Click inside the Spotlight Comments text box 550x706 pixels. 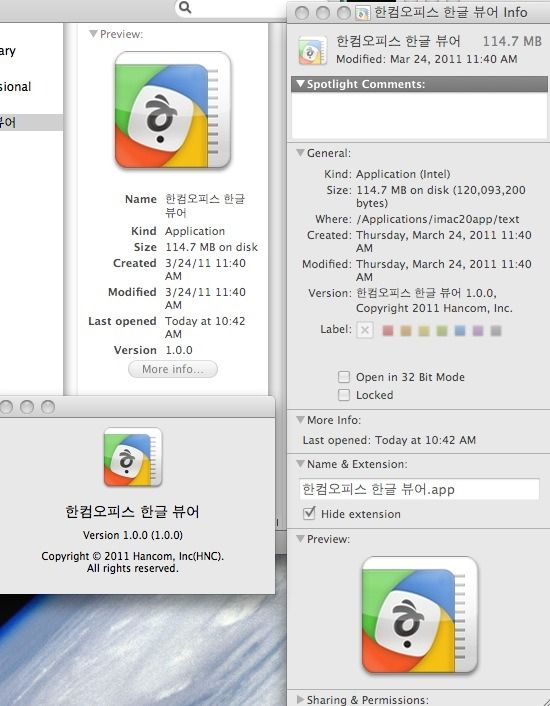[419, 115]
